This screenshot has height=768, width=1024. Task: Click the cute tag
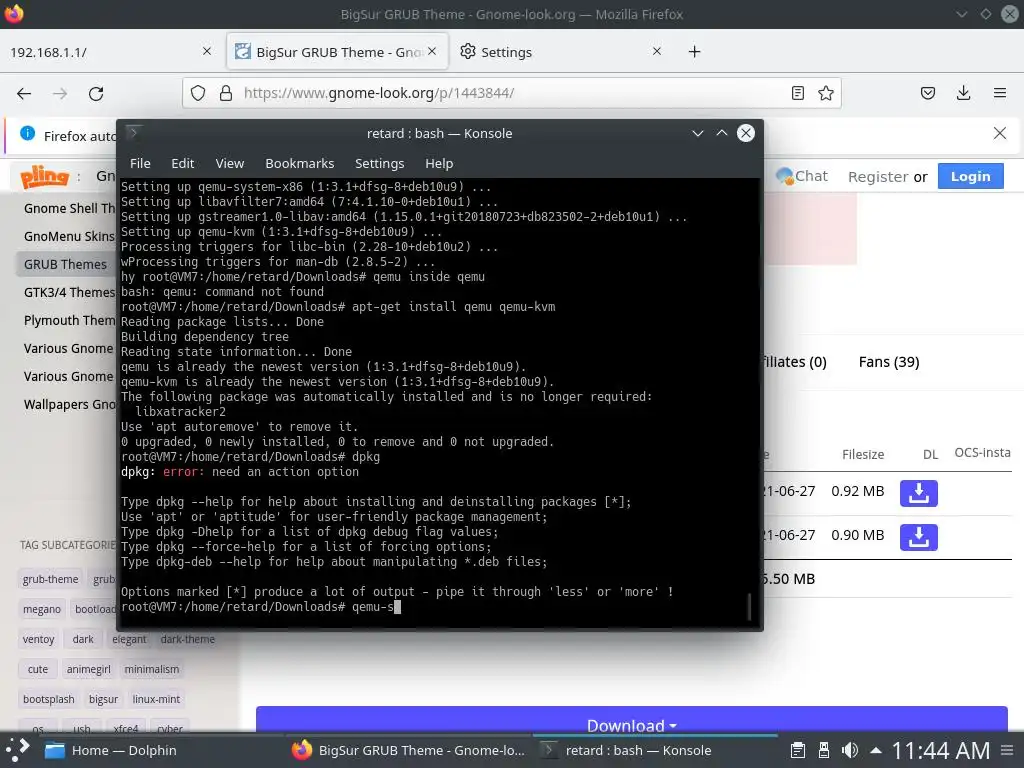point(38,669)
